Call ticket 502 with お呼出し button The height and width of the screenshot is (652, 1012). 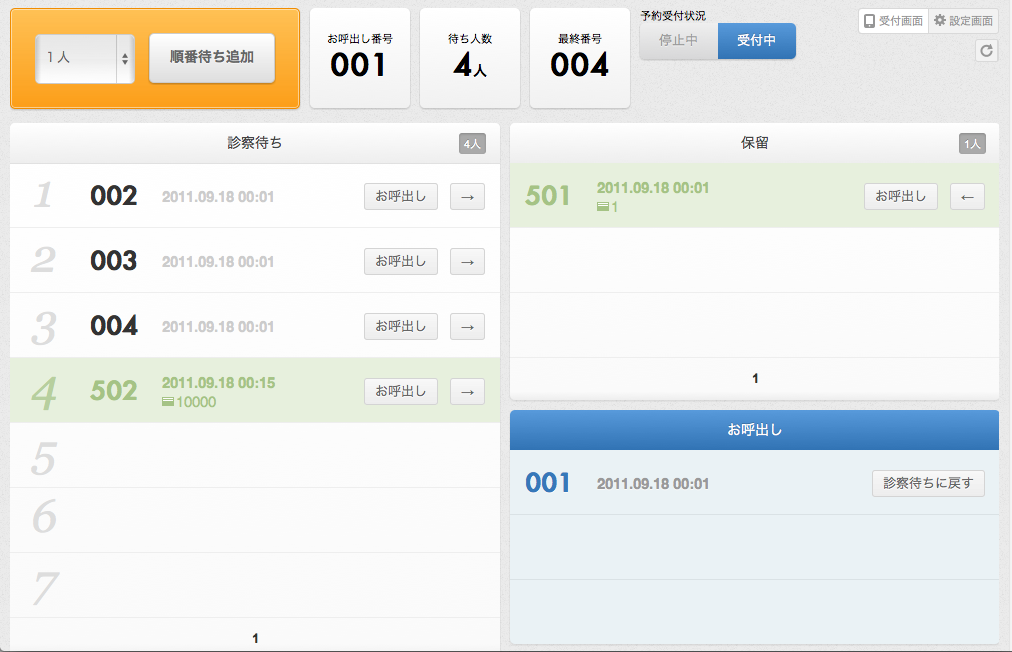click(401, 392)
